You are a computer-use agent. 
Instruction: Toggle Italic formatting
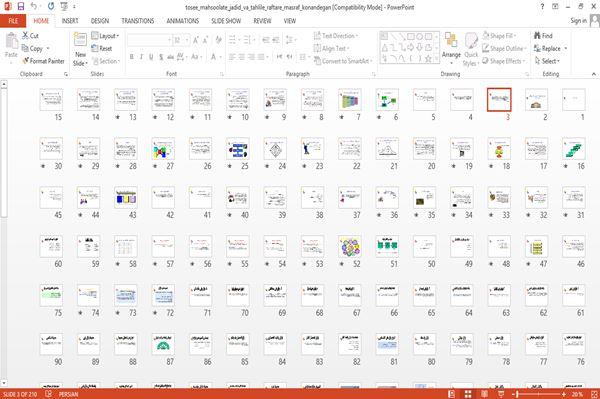coord(141,57)
